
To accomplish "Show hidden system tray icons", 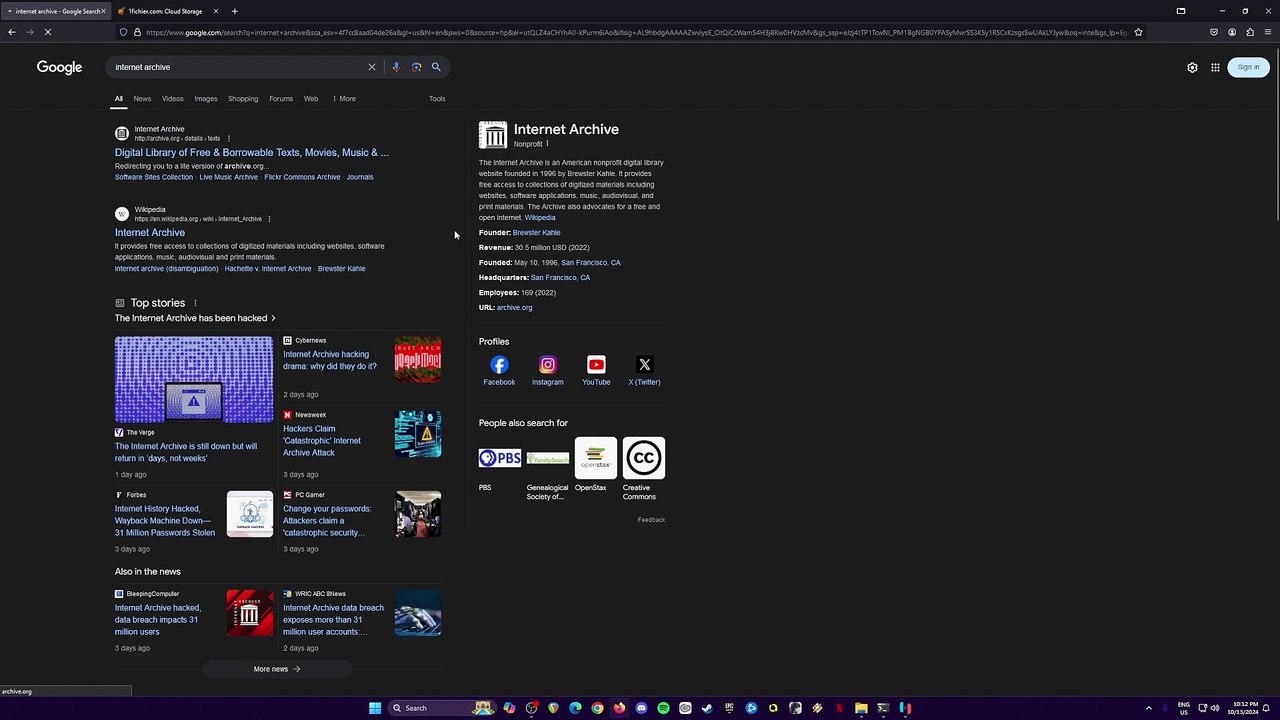I will pyautogui.click(x=1148, y=708).
